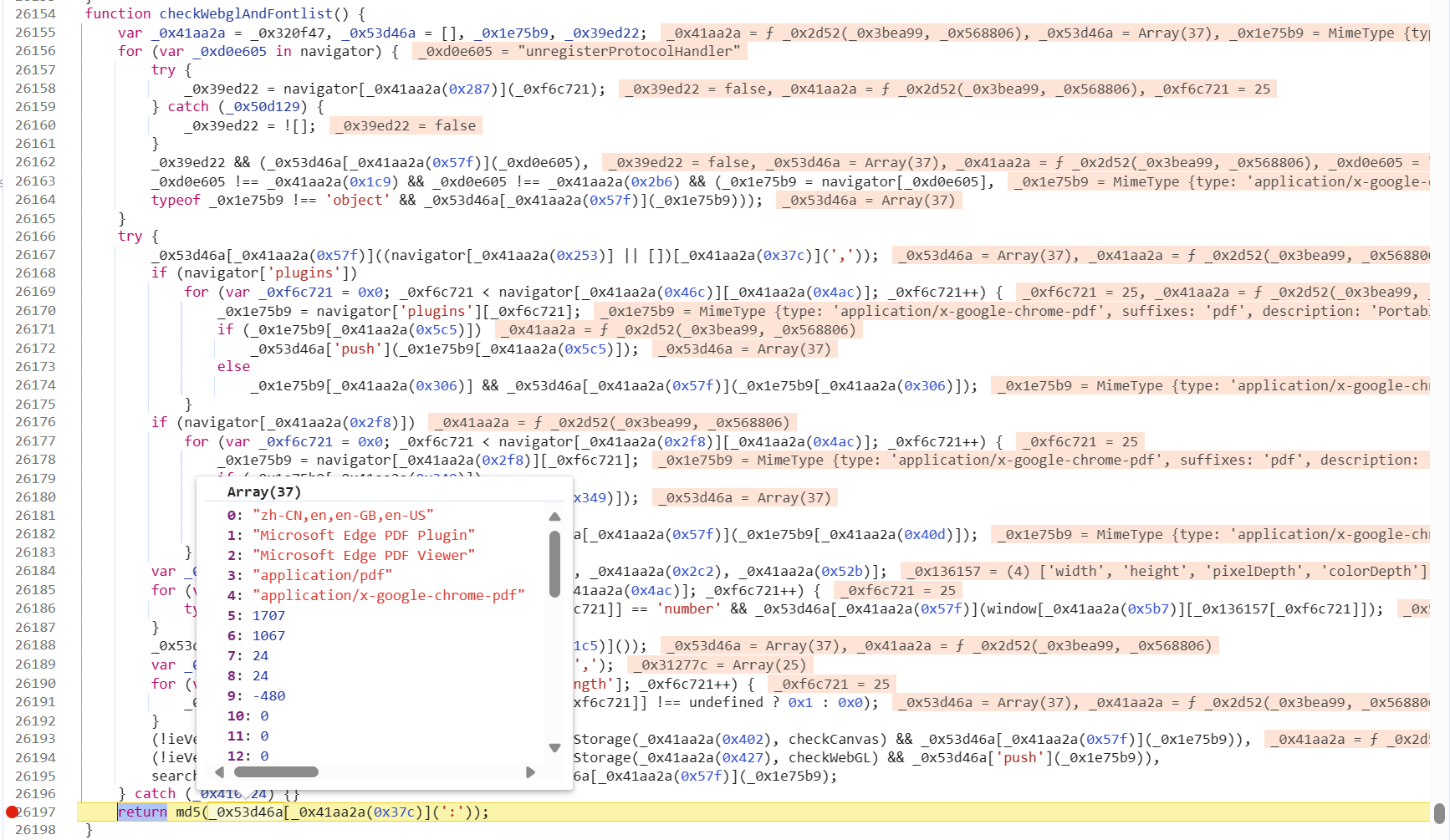Click the highlighted return keyword on line 26197

click(x=142, y=812)
